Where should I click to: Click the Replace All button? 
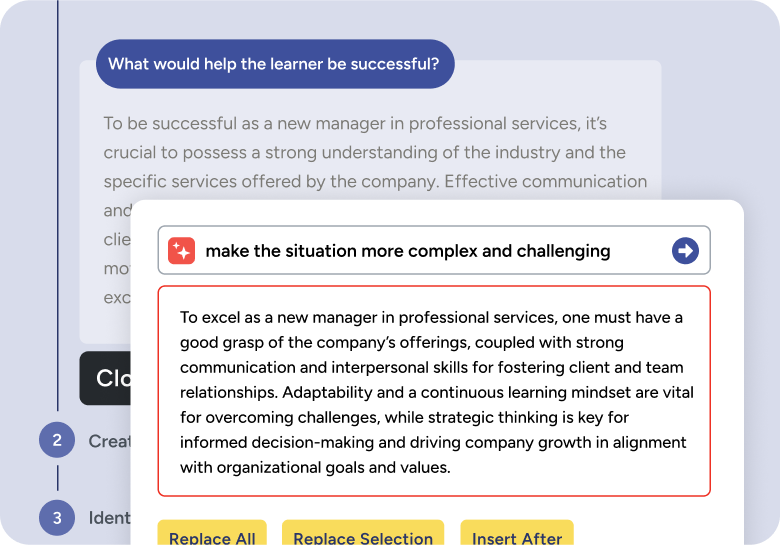point(212,533)
